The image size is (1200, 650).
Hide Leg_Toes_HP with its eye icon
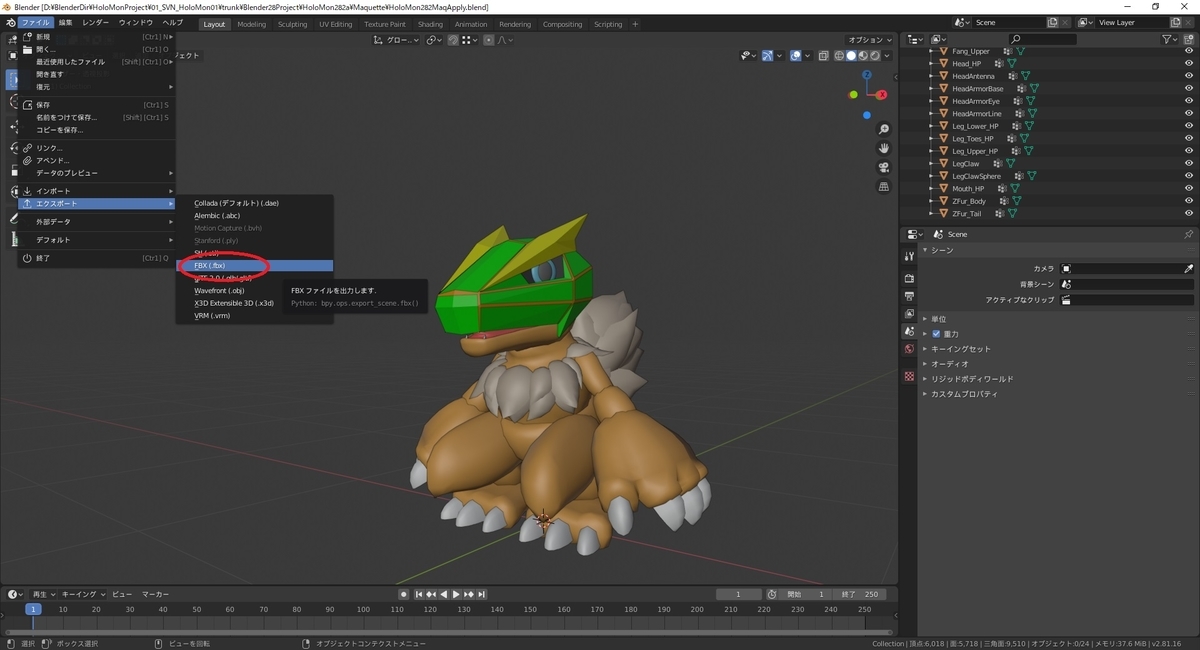pyautogui.click(x=1189, y=138)
